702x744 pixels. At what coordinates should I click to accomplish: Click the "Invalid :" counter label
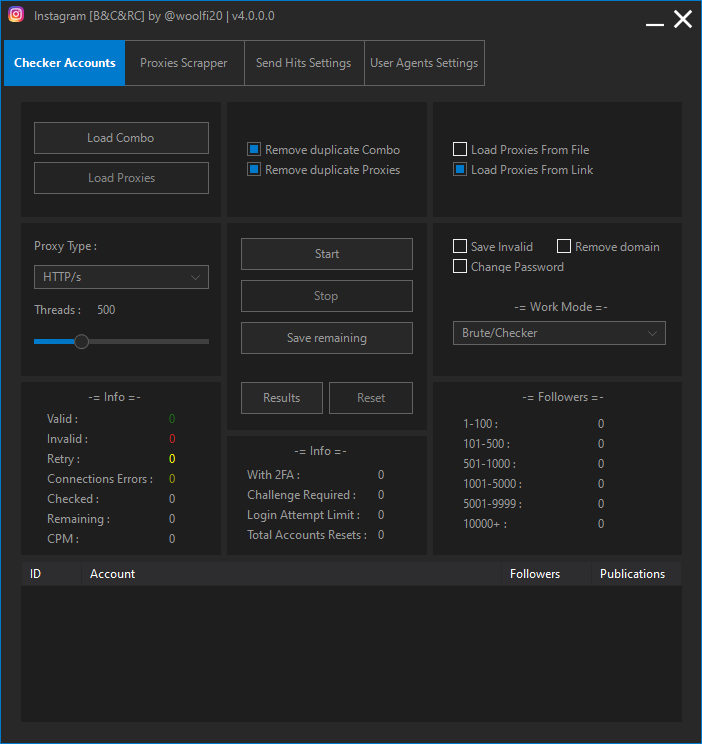(x=67, y=439)
